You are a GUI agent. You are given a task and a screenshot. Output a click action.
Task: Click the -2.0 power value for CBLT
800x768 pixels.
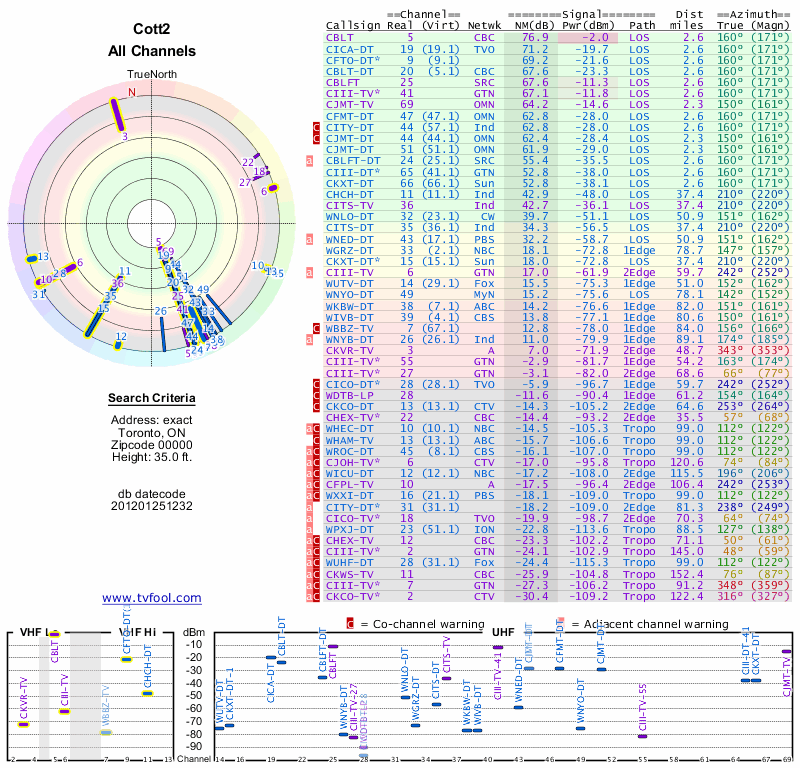[x=596, y=38]
